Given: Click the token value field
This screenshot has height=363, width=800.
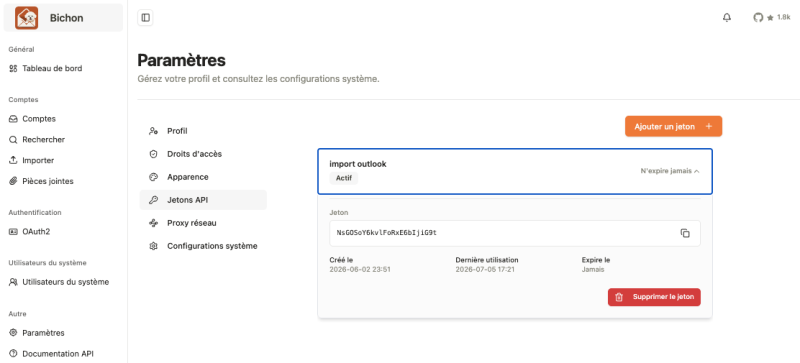Looking at the screenshot, I should 515,233.
